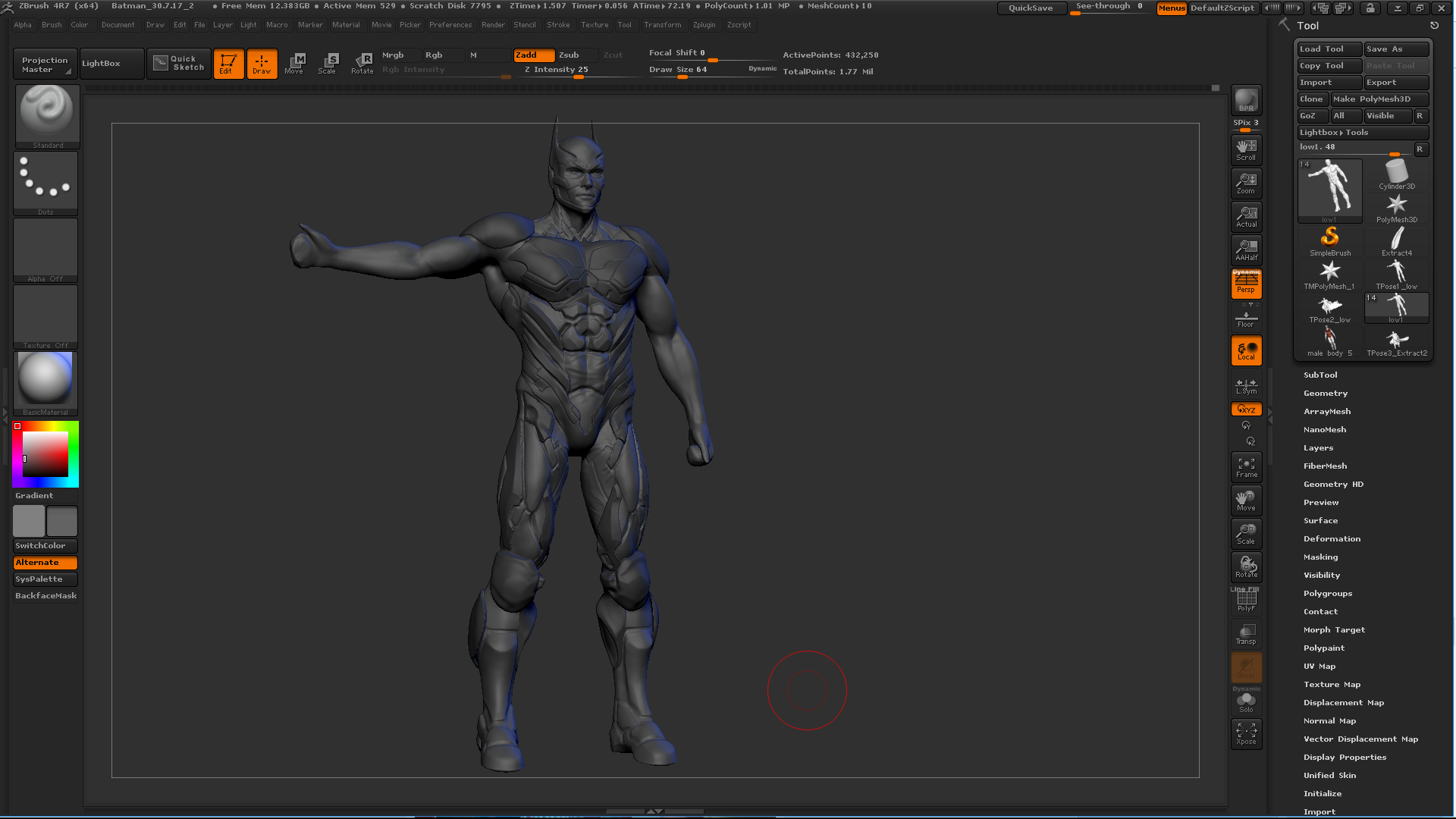Expand the Displacement Map section
Viewport: 1456px width, 819px height.
click(1344, 702)
